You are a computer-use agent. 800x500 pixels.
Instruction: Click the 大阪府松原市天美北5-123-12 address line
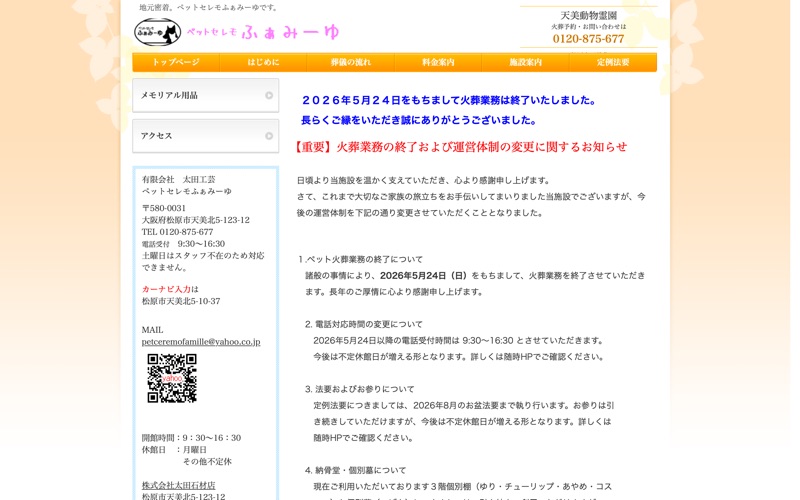click(196, 220)
